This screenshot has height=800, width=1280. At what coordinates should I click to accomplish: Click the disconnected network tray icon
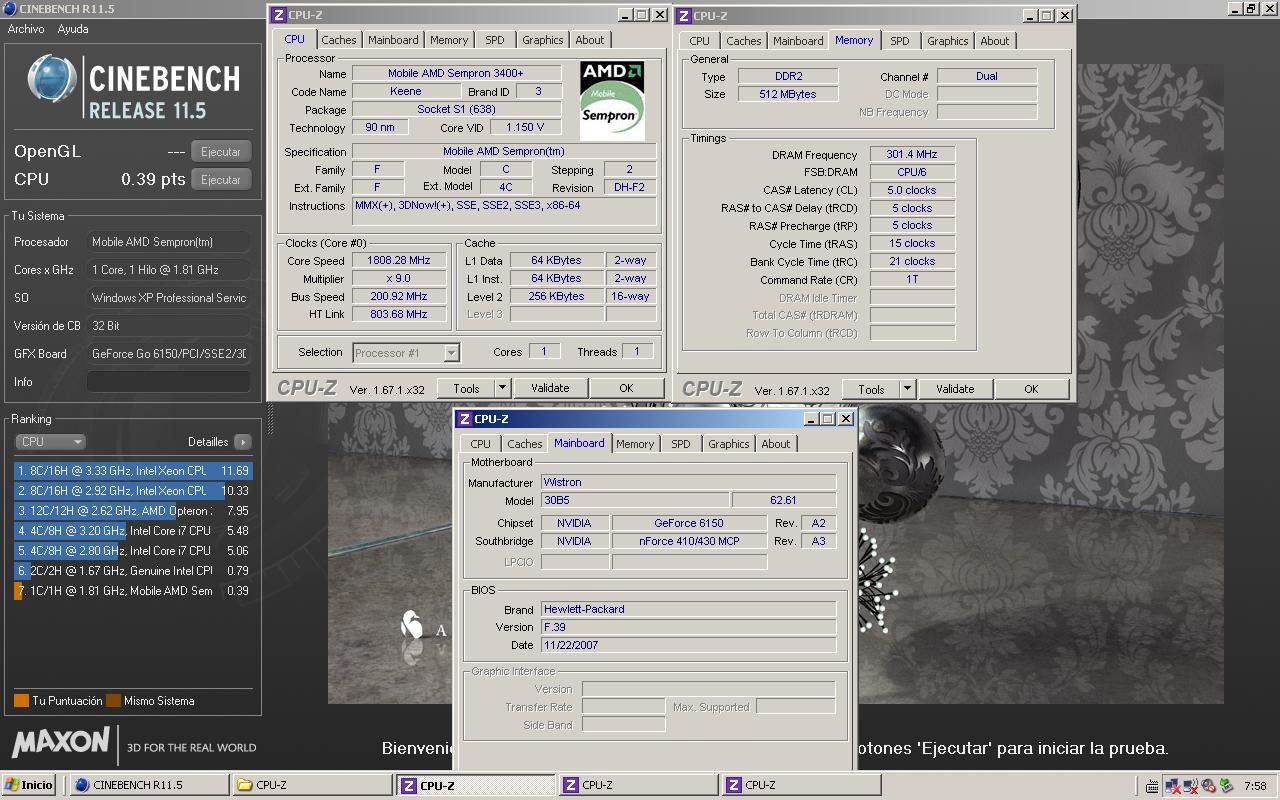1172,786
